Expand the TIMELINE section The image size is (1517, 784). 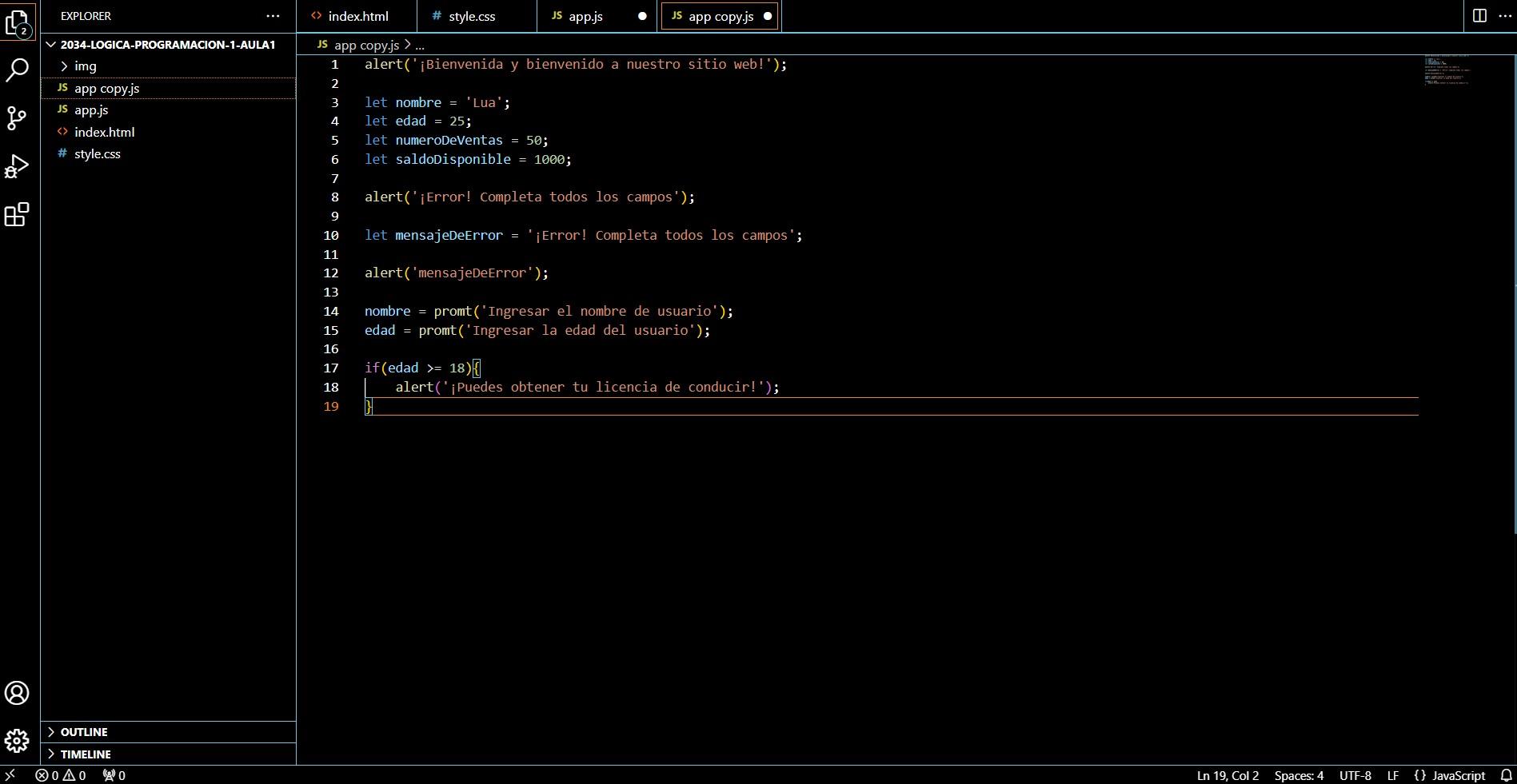[x=168, y=754]
